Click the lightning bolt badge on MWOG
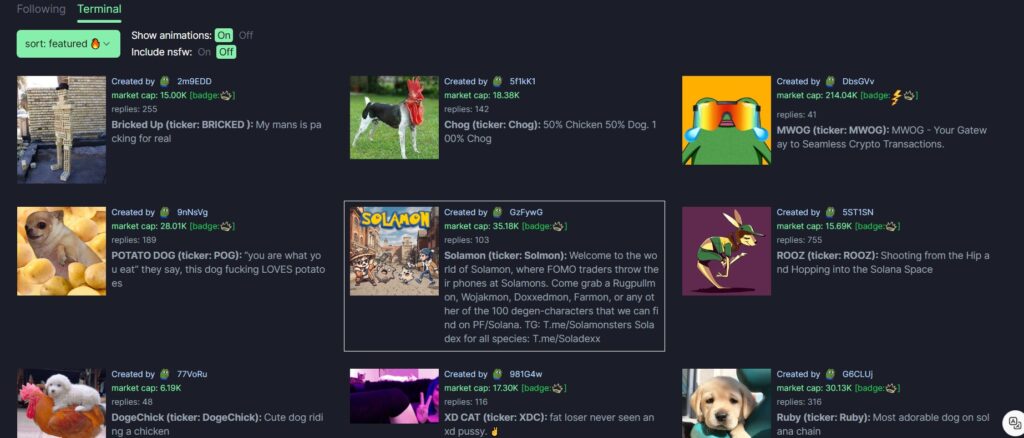The height and width of the screenshot is (438, 1024). point(896,96)
